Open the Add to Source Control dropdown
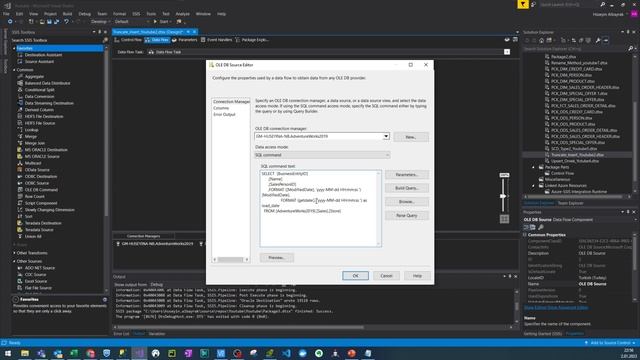 click(611, 343)
